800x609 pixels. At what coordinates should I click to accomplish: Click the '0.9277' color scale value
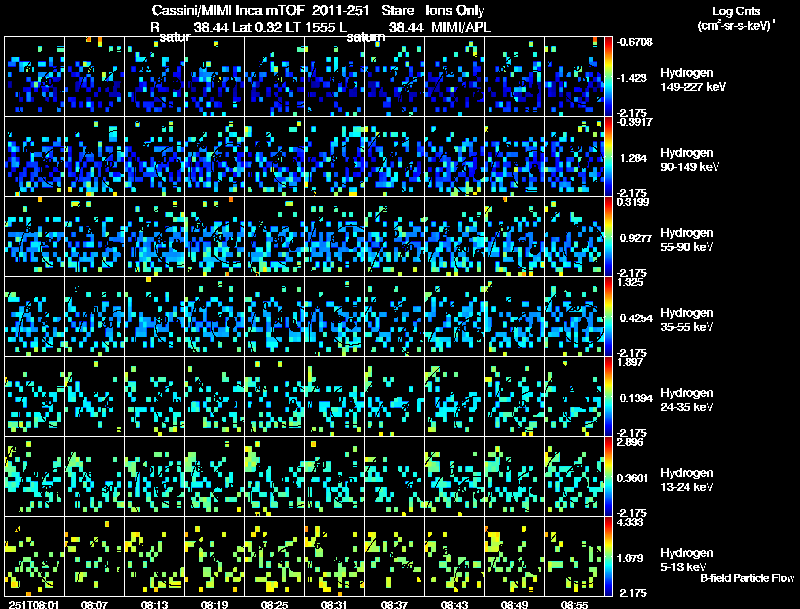click(635, 238)
